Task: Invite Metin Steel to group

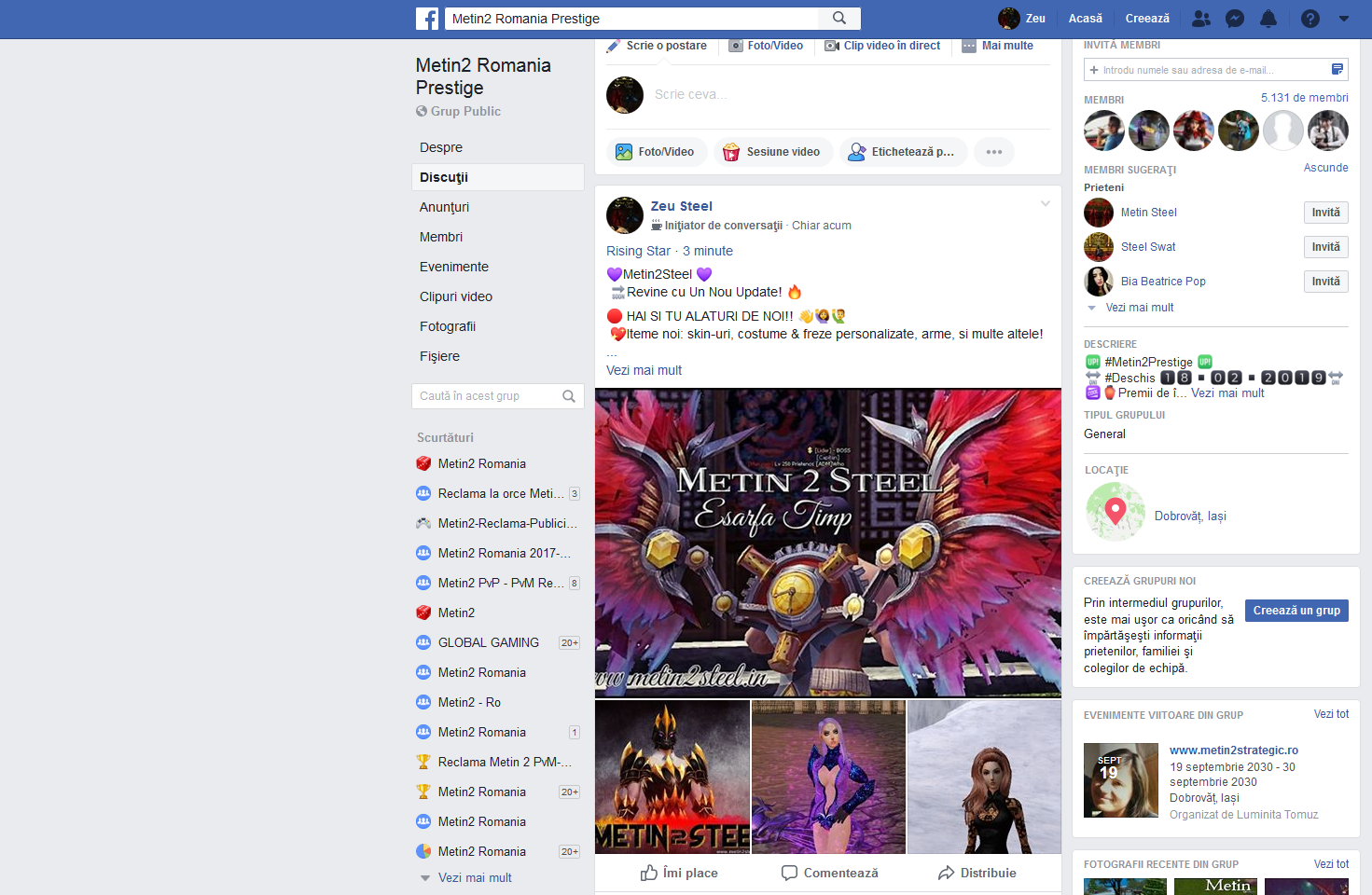Action: point(1325,213)
